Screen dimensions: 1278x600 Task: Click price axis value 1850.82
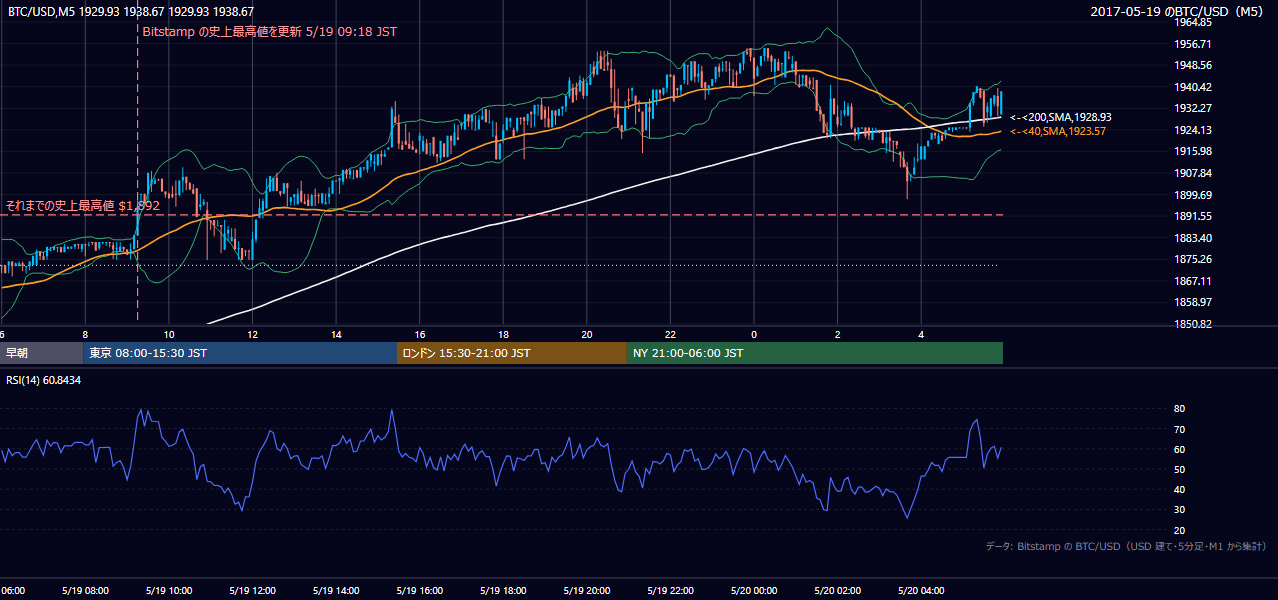point(1195,324)
